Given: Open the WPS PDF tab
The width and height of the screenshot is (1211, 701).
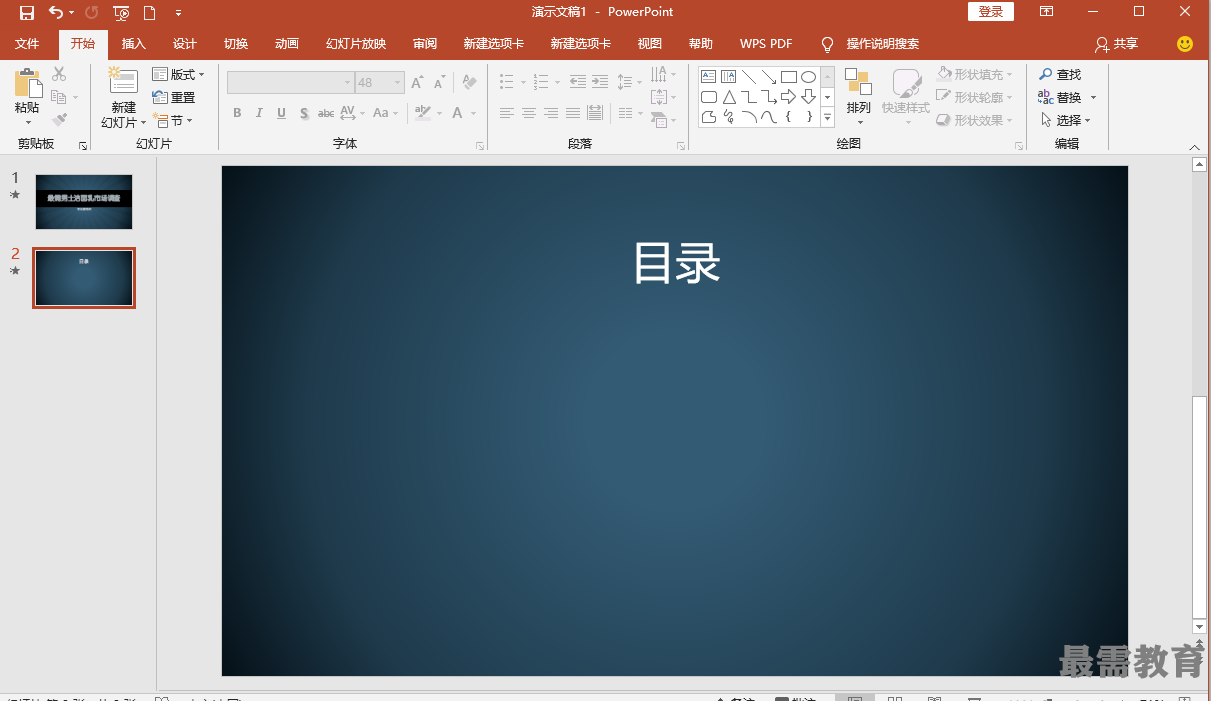Looking at the screenshot, I should tap(766, 44).
